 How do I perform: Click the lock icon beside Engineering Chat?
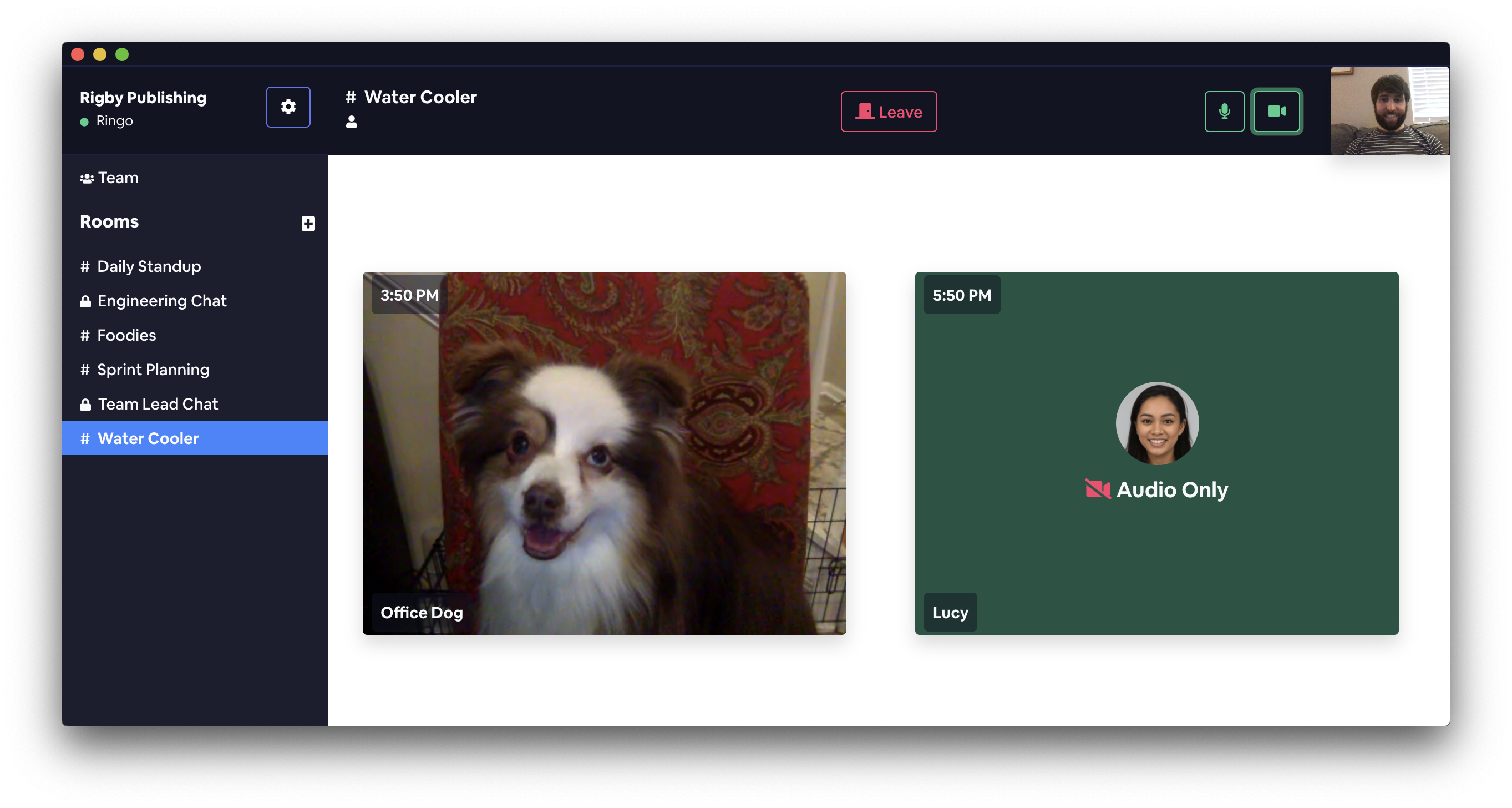click(85, 302)
